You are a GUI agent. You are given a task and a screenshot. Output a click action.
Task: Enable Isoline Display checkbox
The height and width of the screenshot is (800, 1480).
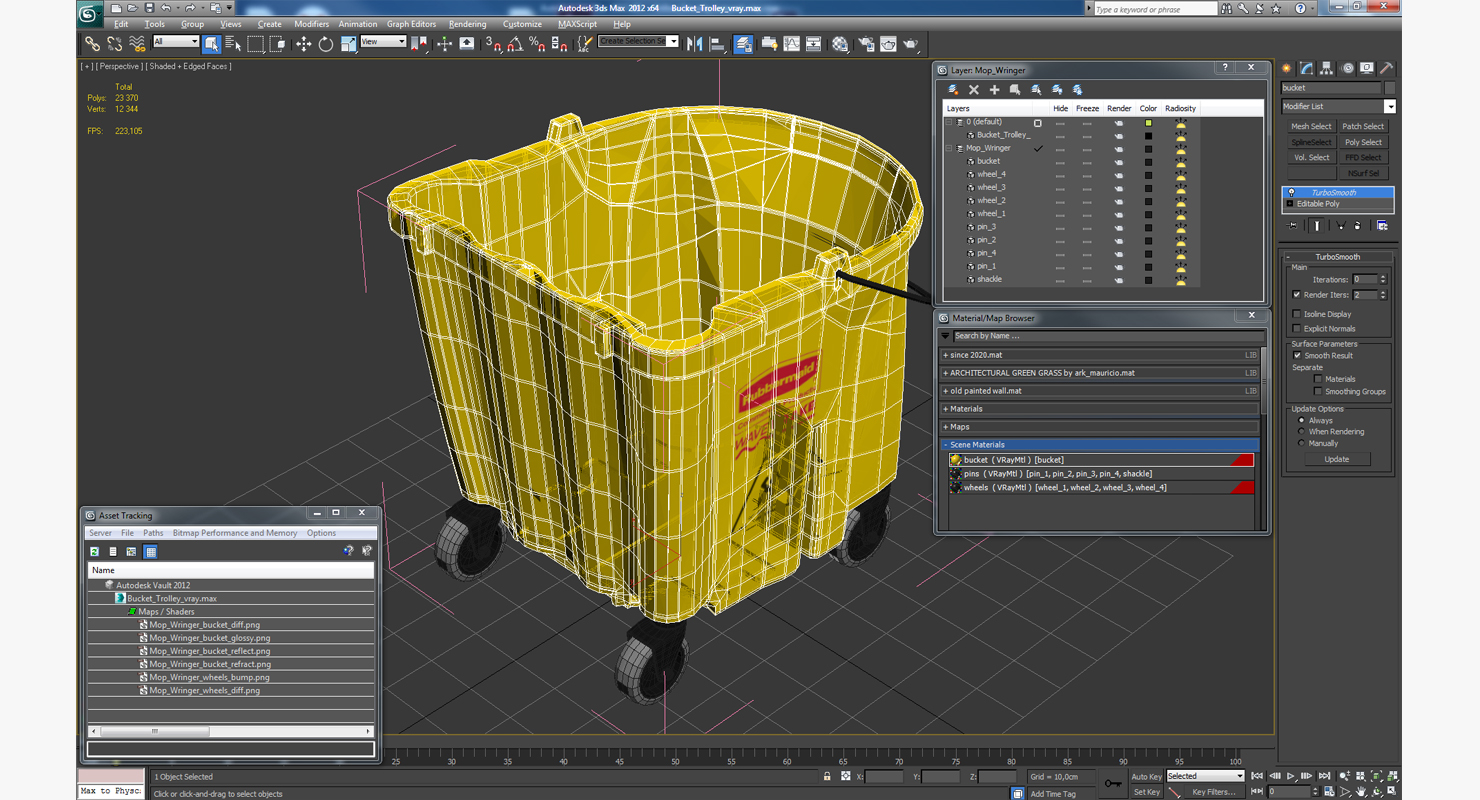1297,314
